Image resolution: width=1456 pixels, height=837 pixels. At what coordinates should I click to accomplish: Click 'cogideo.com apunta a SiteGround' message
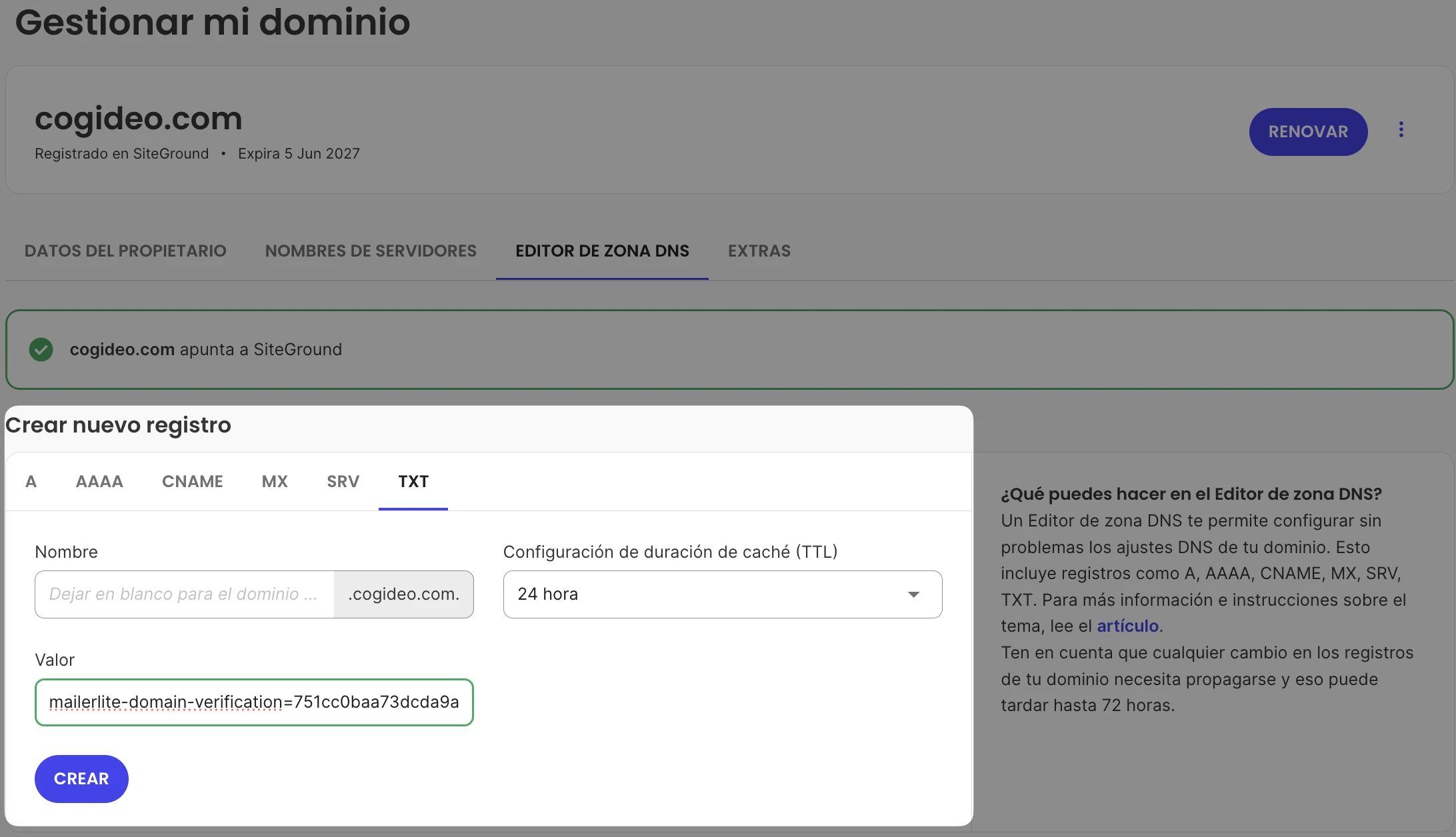[206, 349]
